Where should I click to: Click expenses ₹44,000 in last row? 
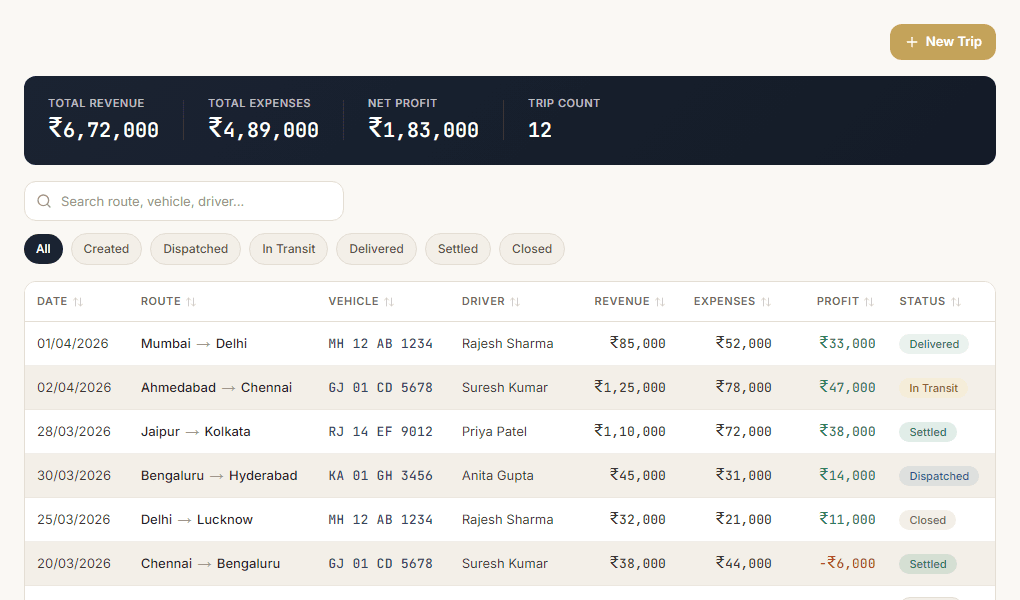744,563
